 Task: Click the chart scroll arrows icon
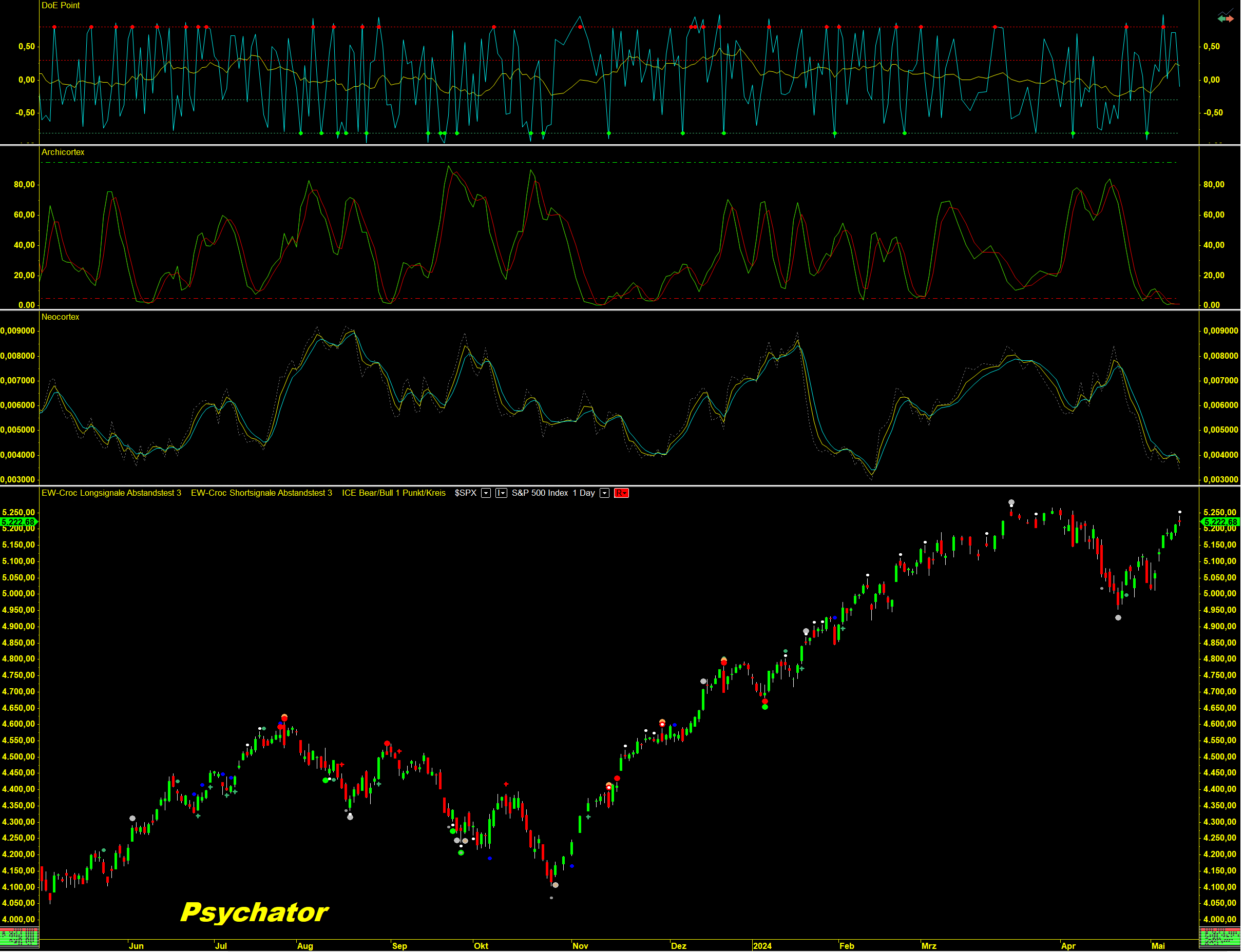(x=1226, y=17)
